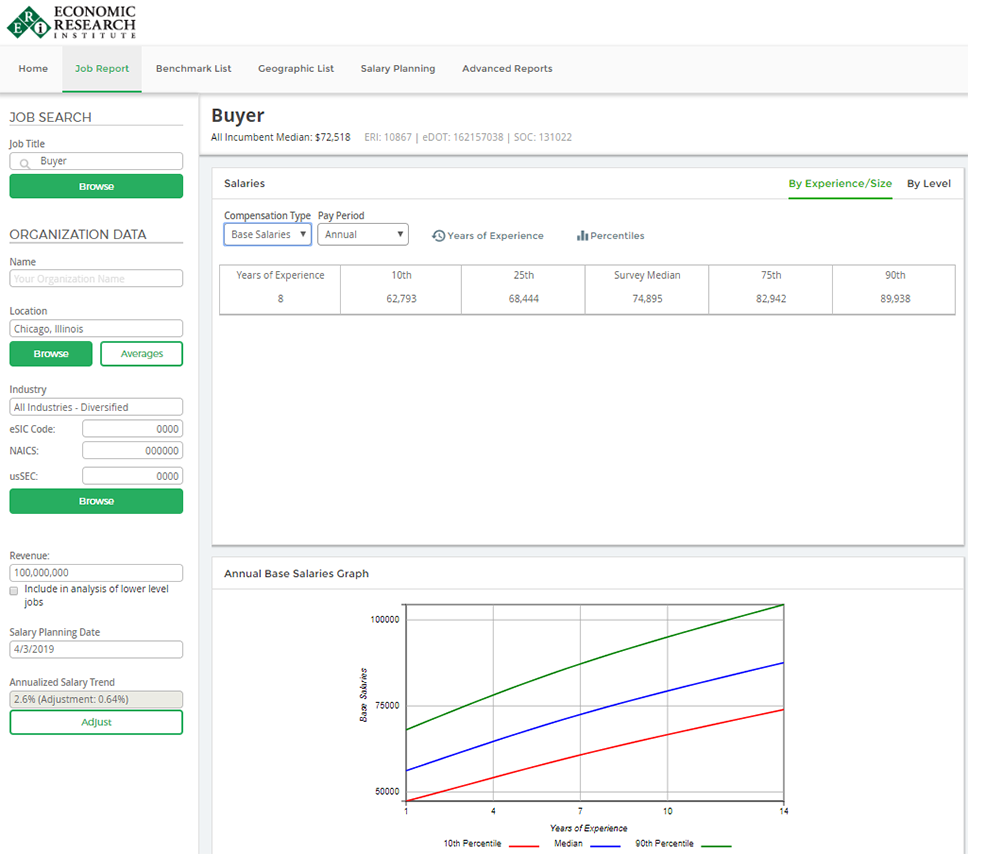Click the Buyer job heading
Image resolution: width=1000 pixels, height=854 pixels.
point(238,115)
